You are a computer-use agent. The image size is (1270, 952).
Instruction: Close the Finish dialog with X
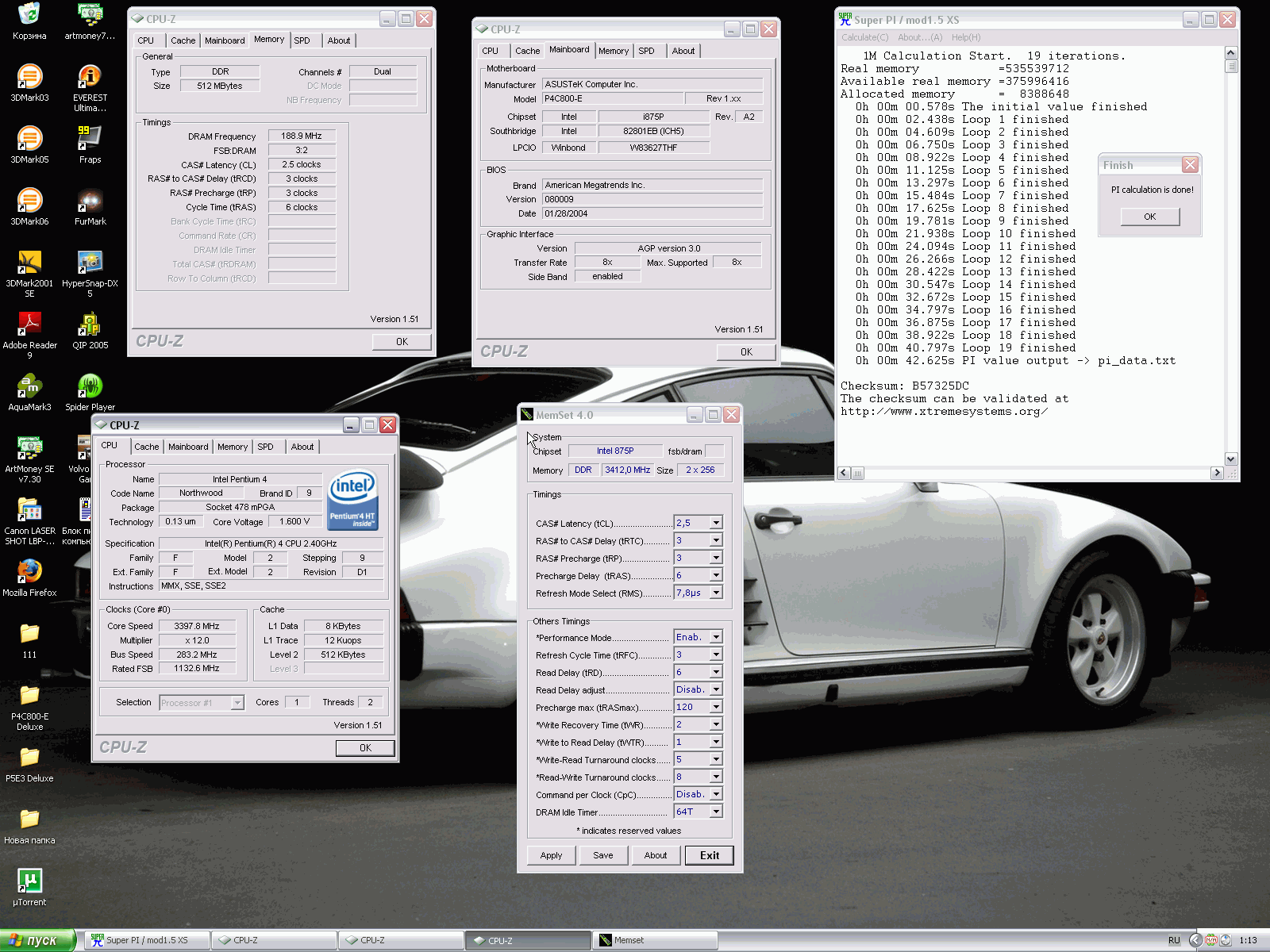coord(1190,165)
